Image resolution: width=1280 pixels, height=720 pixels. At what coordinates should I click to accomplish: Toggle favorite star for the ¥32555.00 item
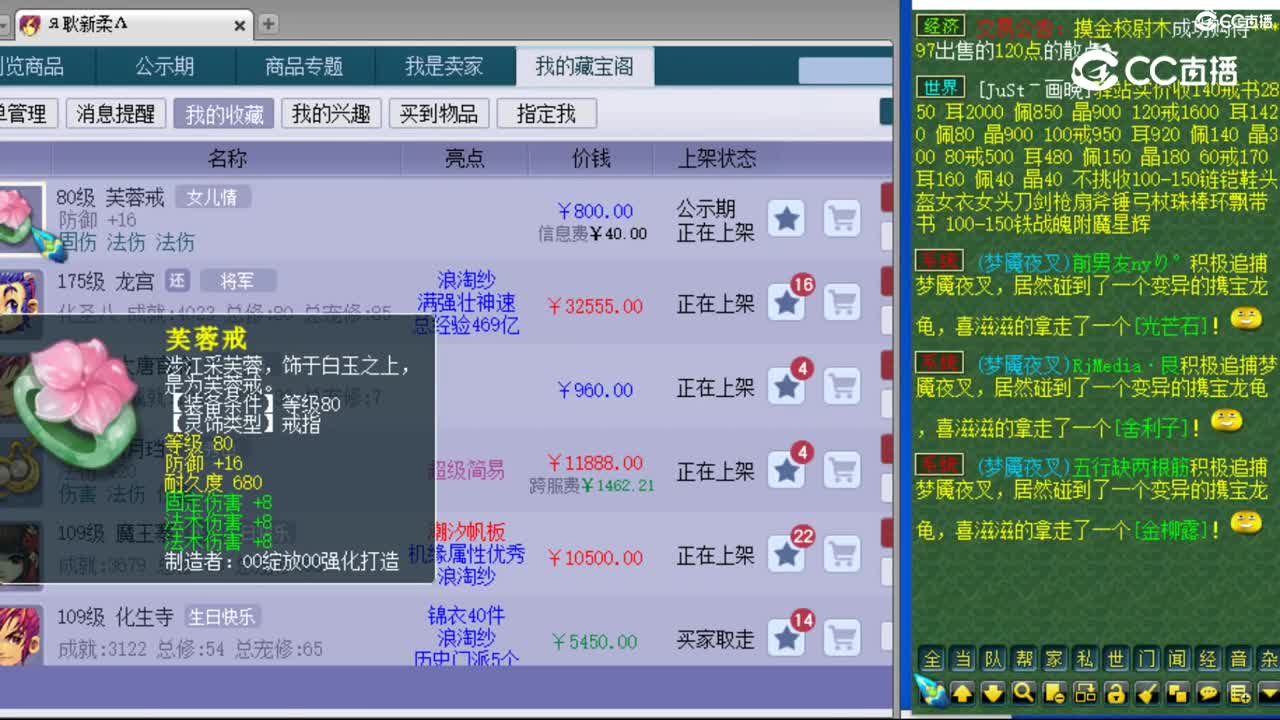click(787, 302)
